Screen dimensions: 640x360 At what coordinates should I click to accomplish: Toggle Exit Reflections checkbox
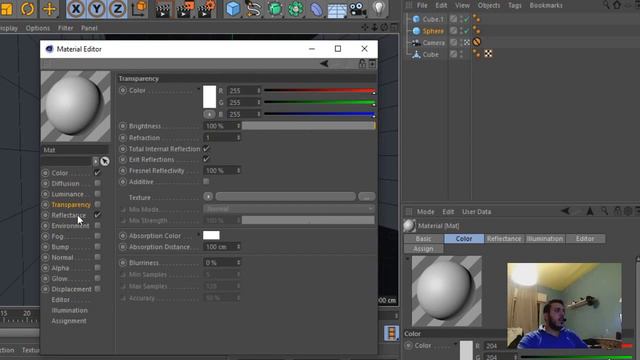coord(206,159)
